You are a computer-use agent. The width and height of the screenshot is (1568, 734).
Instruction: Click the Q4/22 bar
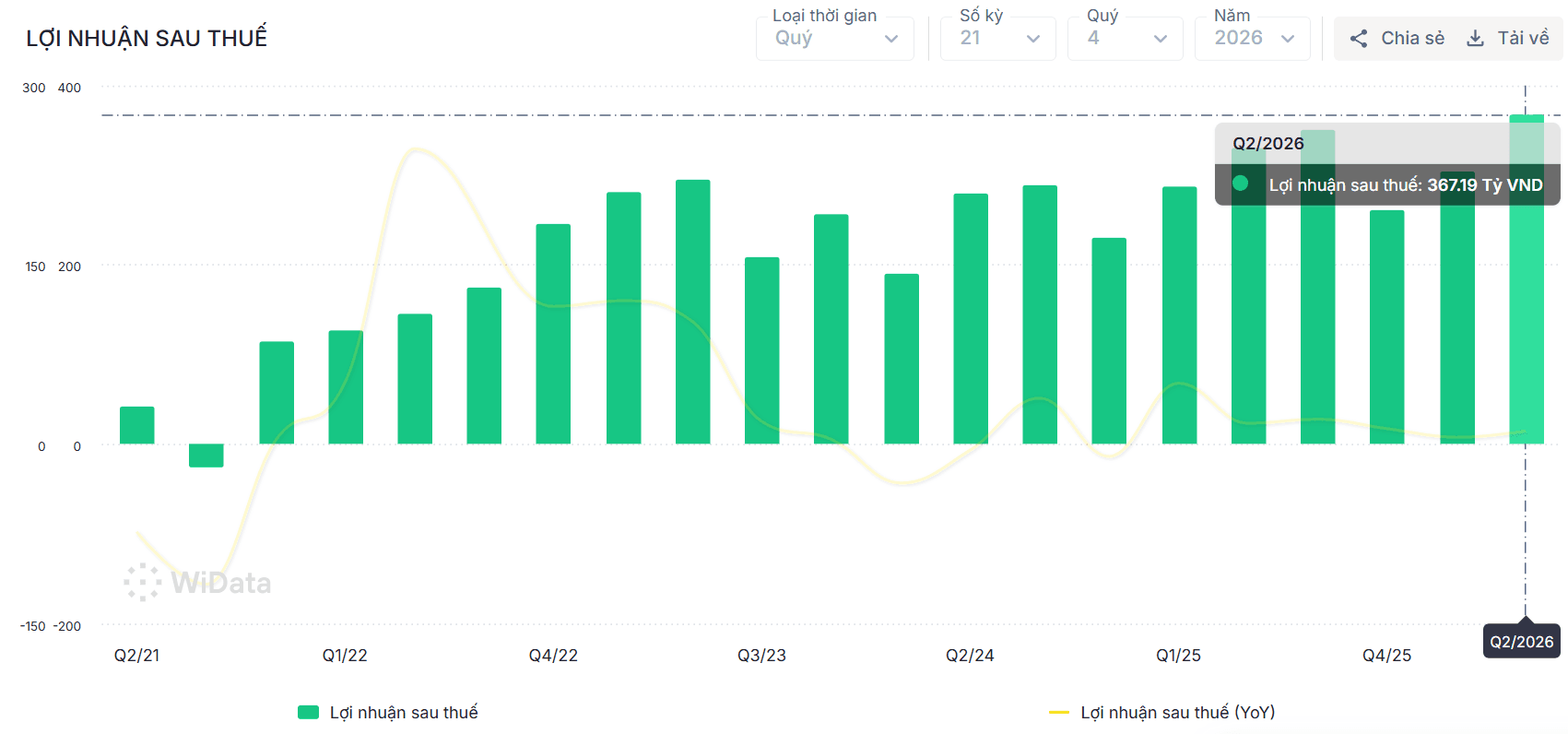coord(553,334)
